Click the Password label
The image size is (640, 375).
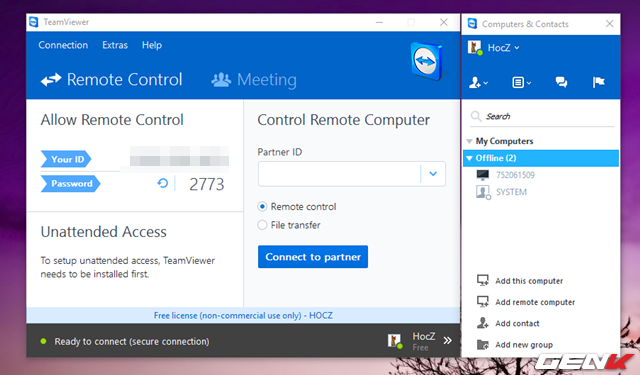(x=70, y=184)
